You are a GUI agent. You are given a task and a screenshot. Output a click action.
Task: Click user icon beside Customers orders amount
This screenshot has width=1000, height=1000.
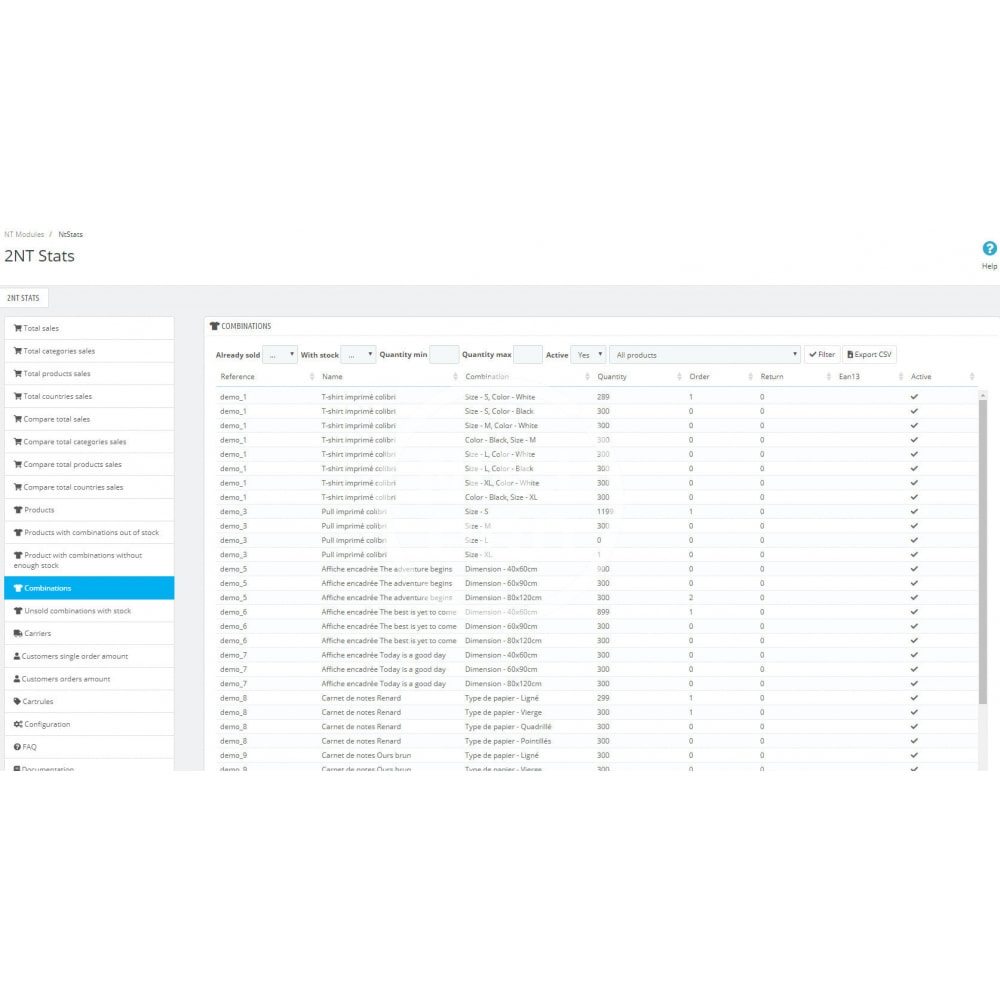(17, 679)
